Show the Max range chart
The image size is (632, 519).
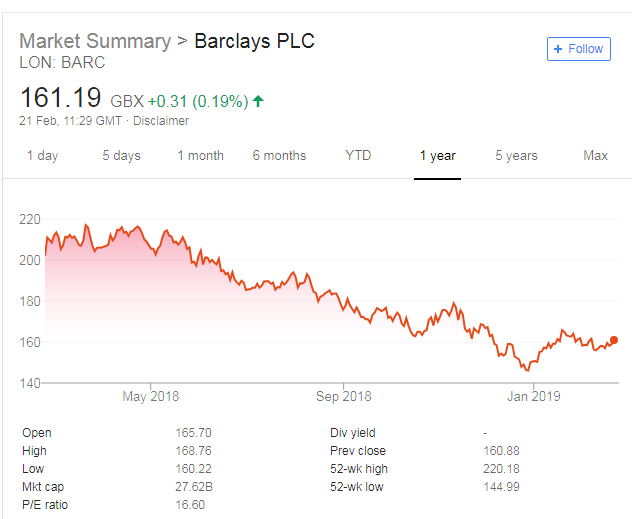[x=595, y=156]
